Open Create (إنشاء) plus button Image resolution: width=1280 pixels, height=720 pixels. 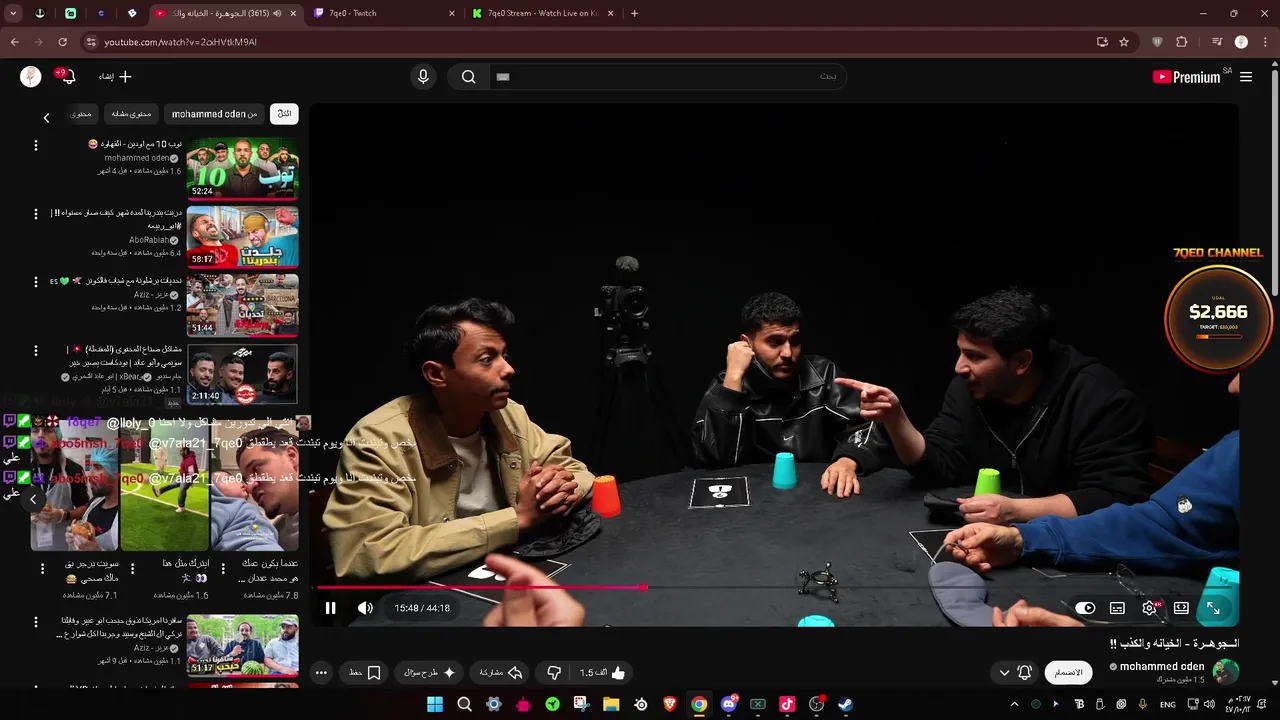pos(115,77)
